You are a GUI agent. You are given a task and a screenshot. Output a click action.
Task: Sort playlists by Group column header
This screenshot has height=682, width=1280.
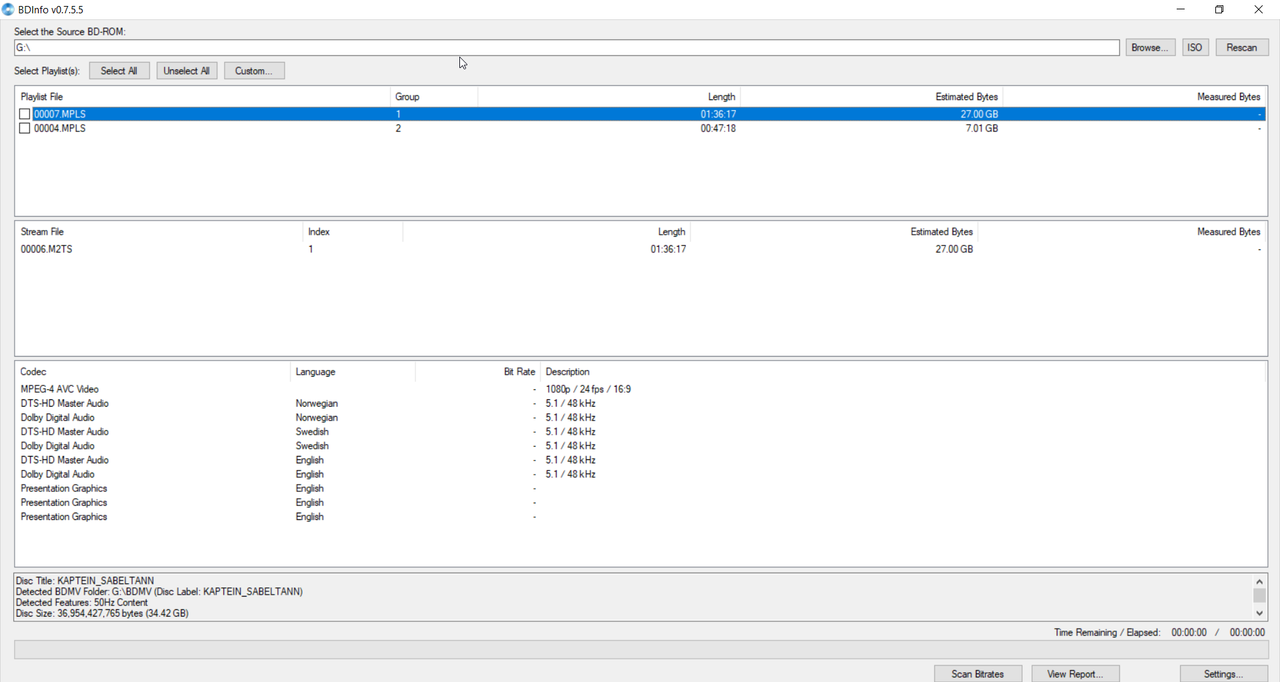tap(434, 97)
